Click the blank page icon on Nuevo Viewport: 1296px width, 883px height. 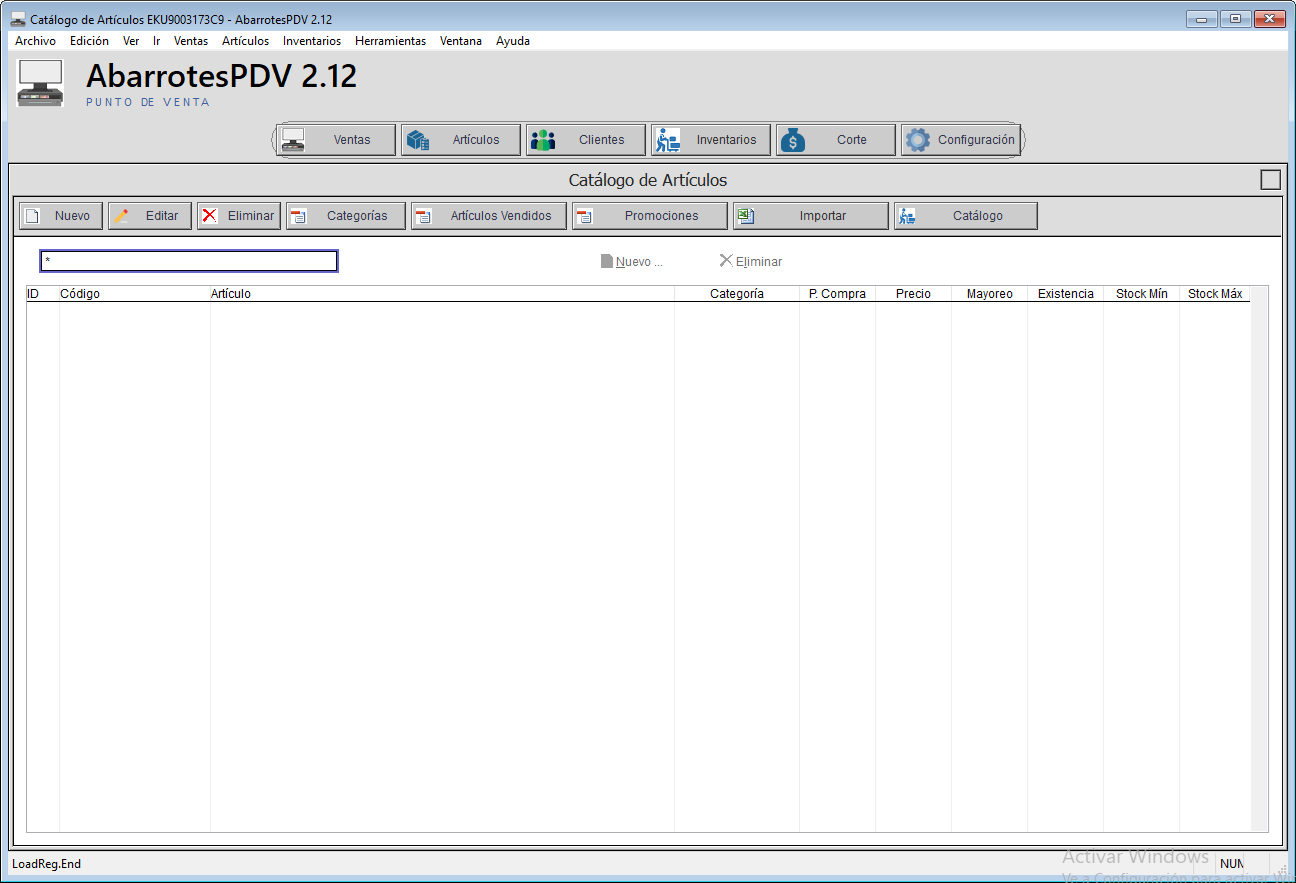pos(32,216)
